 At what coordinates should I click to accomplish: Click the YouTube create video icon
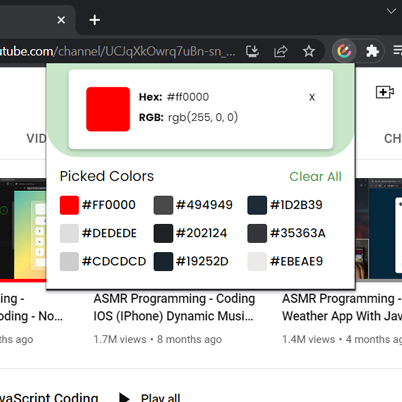point(385,92)
